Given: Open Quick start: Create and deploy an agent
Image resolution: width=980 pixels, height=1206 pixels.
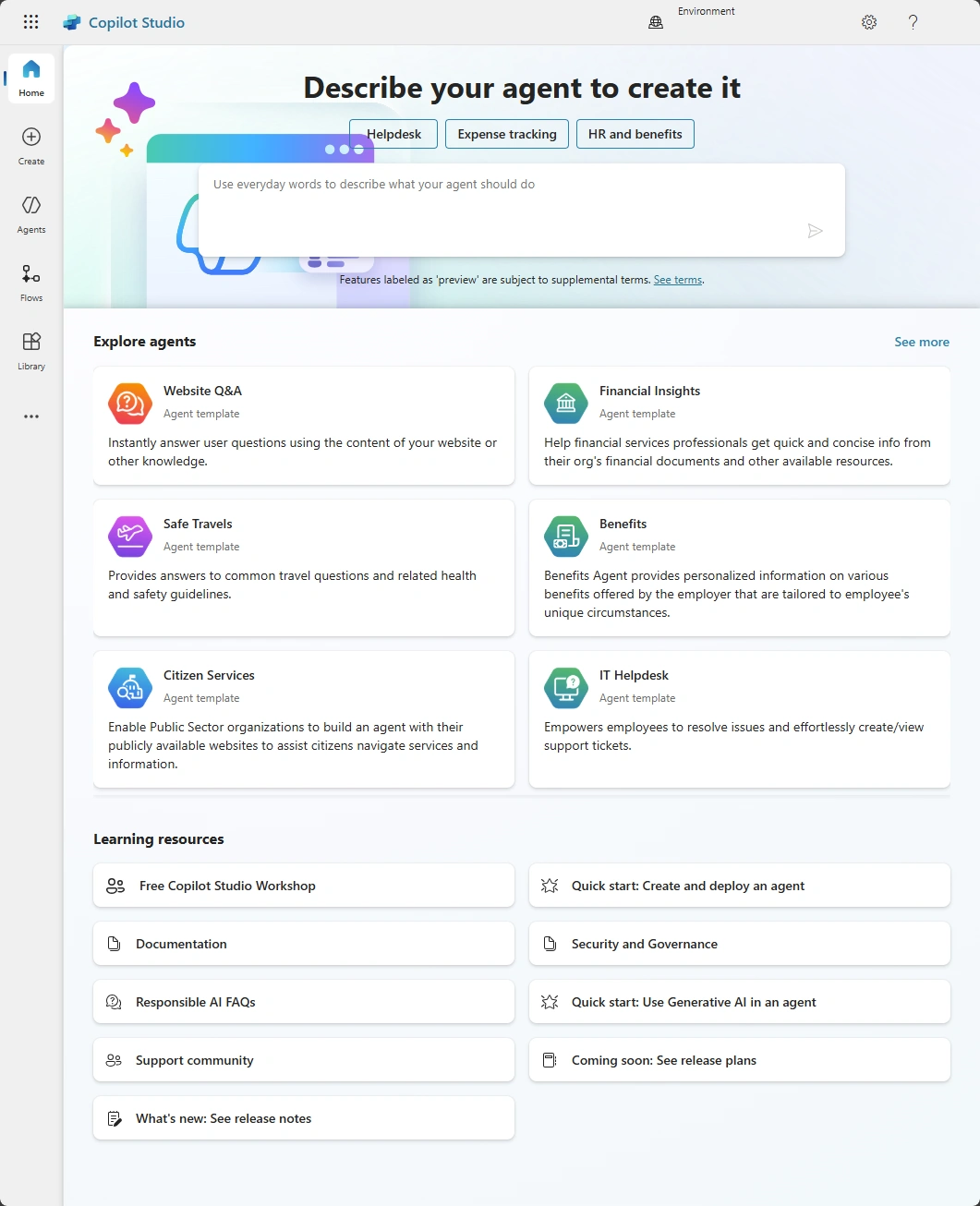Looking at the screenshot, I should [x=740, y=886].
